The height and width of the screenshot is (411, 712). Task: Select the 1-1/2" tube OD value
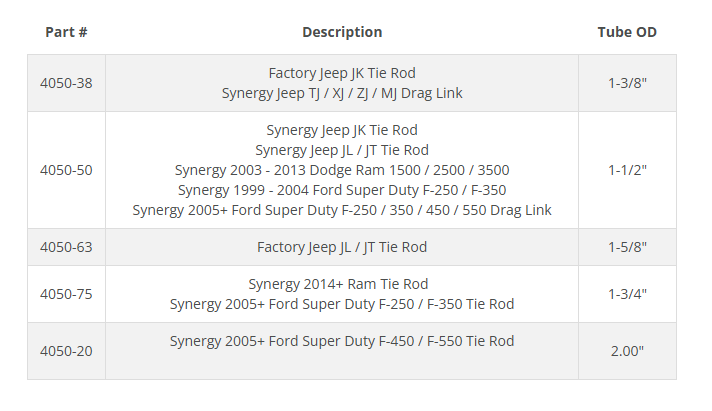click(x=627, y=170)
